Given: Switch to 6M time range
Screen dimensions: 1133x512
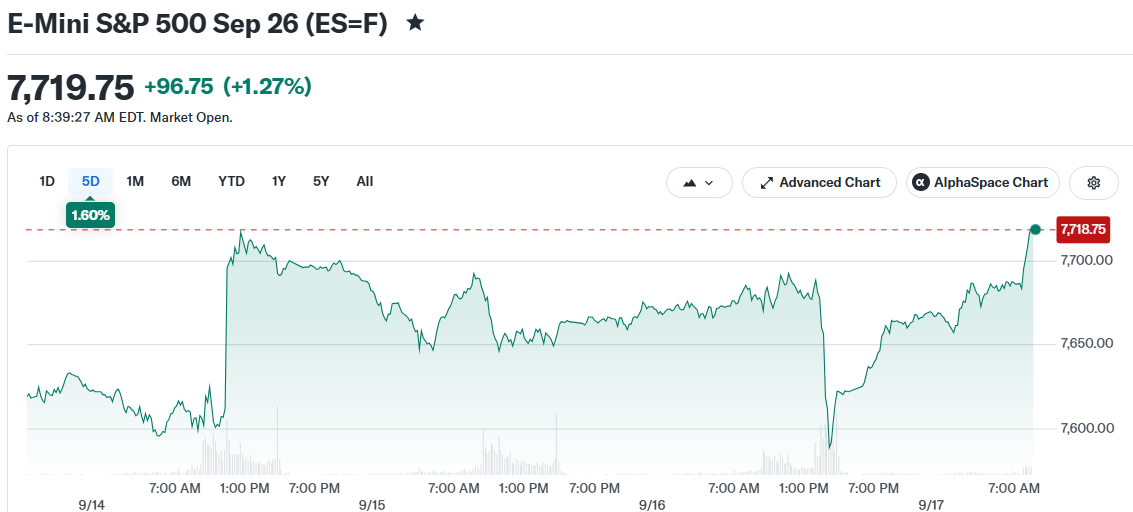Looking at the screenshot, I should click(x=181, y=181).
